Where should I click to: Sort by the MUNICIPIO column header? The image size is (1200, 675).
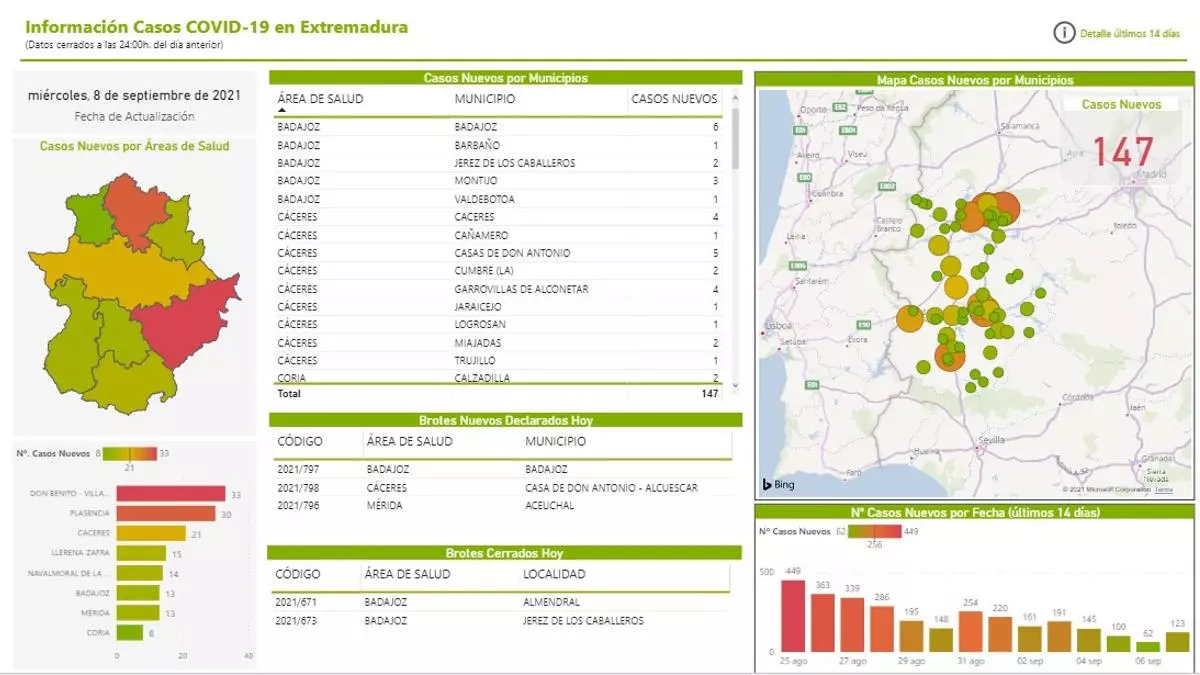(x=485, y=99)
